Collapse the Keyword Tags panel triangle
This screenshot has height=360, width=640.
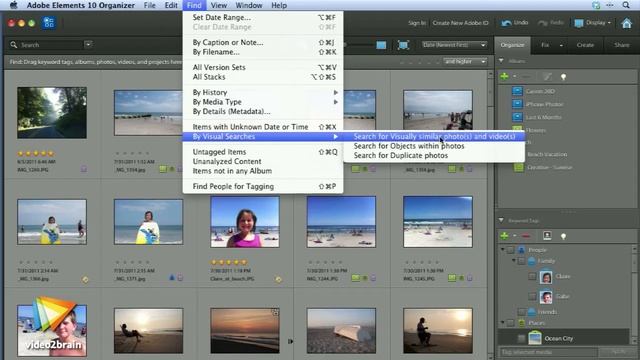(x=501, y=220)
